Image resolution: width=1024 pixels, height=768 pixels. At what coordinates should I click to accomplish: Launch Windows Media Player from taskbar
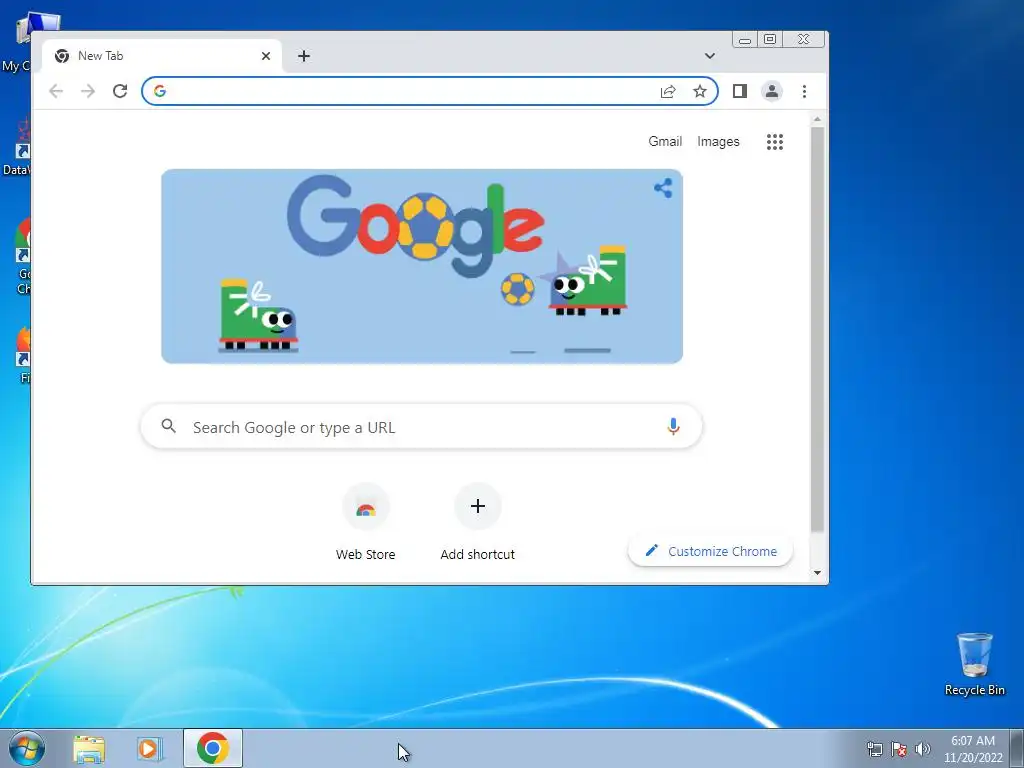coord(148,749)
